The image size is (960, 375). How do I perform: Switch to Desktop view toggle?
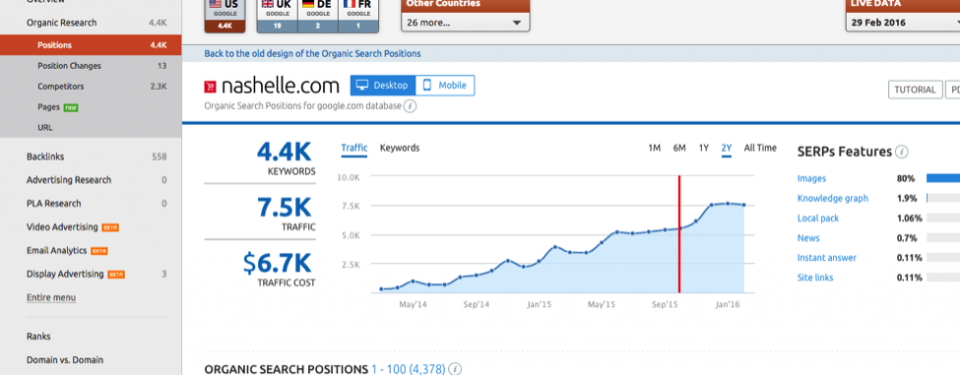click(383, 86)
